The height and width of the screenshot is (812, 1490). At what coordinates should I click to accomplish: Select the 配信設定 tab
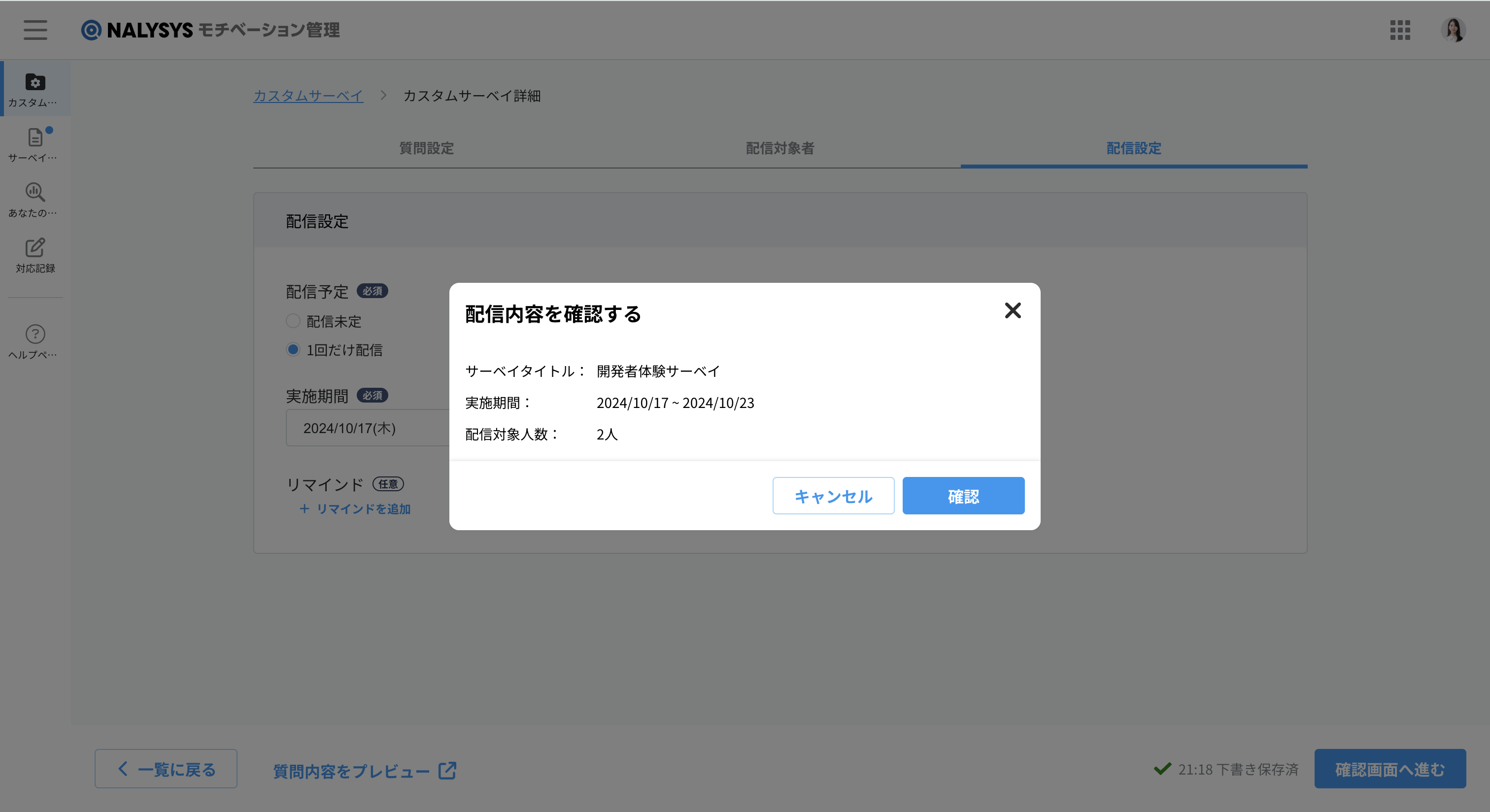1134,148
